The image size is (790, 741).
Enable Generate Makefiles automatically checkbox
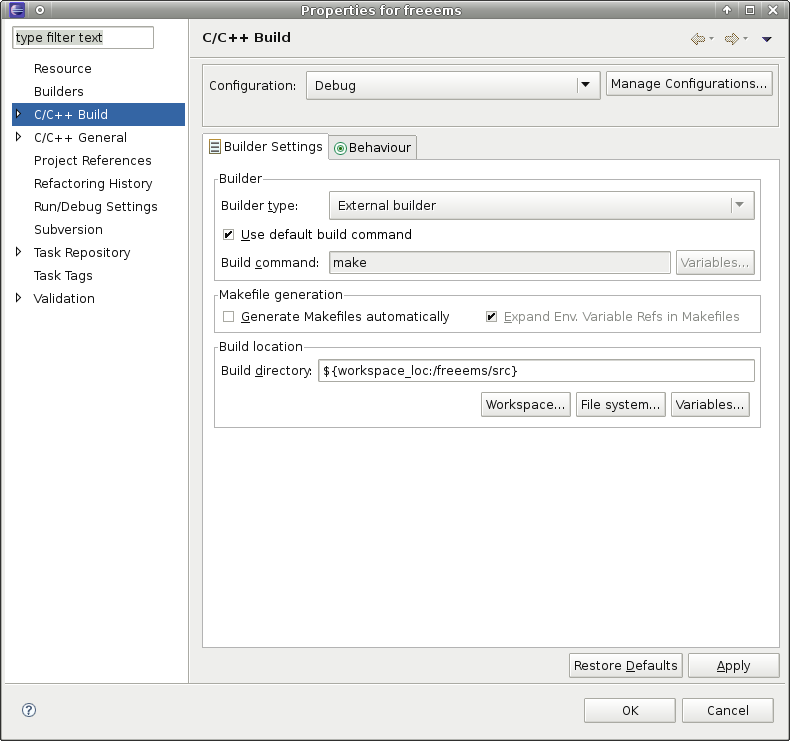(228, 316)
